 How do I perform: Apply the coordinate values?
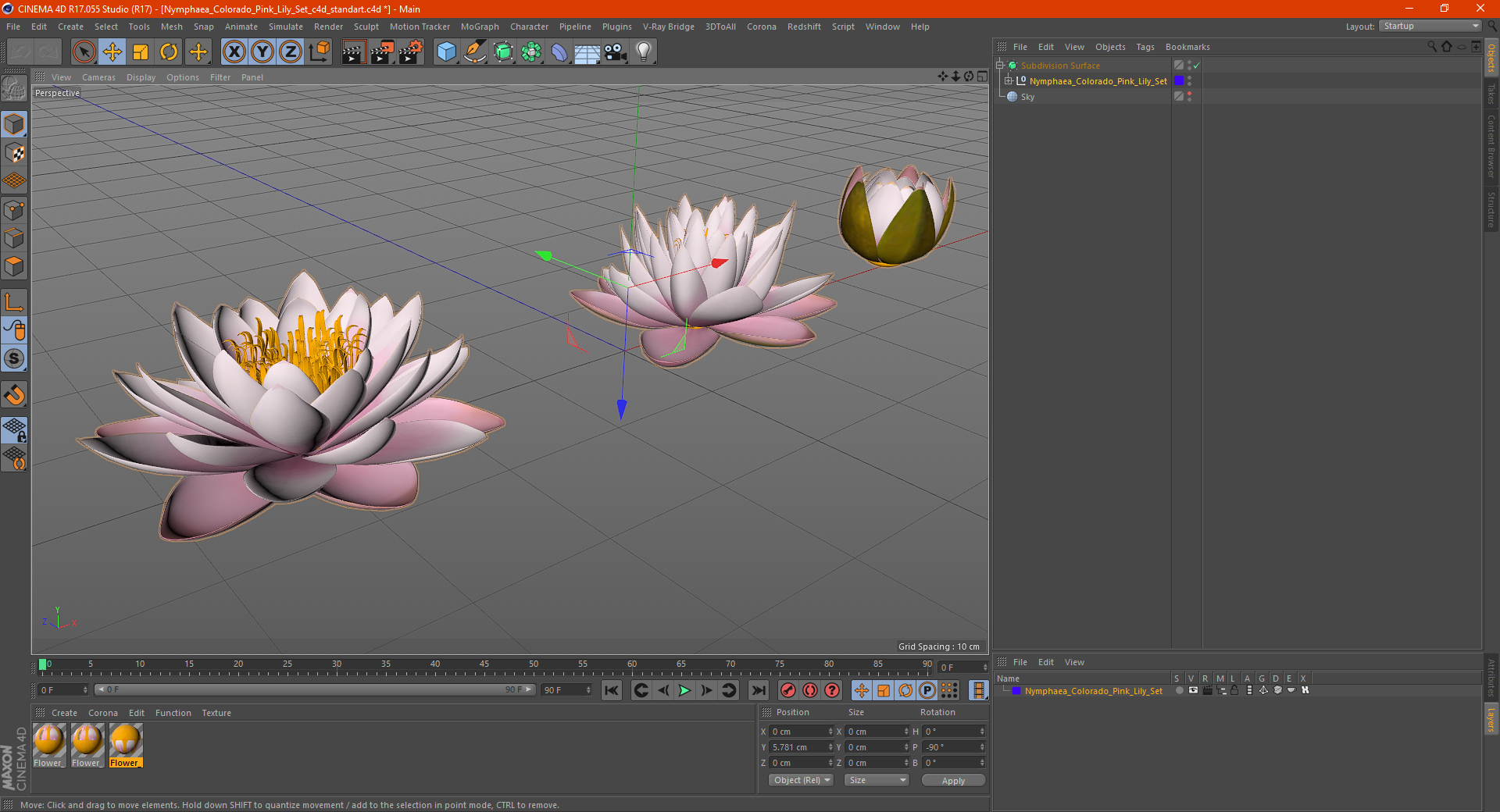tap(953, 780)
